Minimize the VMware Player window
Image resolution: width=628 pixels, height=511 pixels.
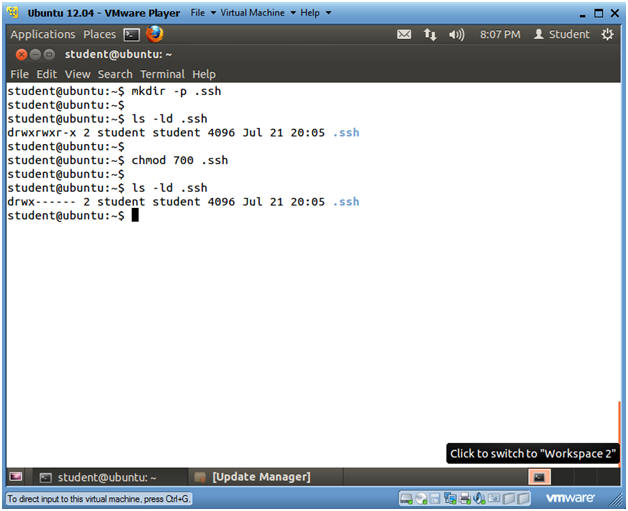(x=582, y=14)
